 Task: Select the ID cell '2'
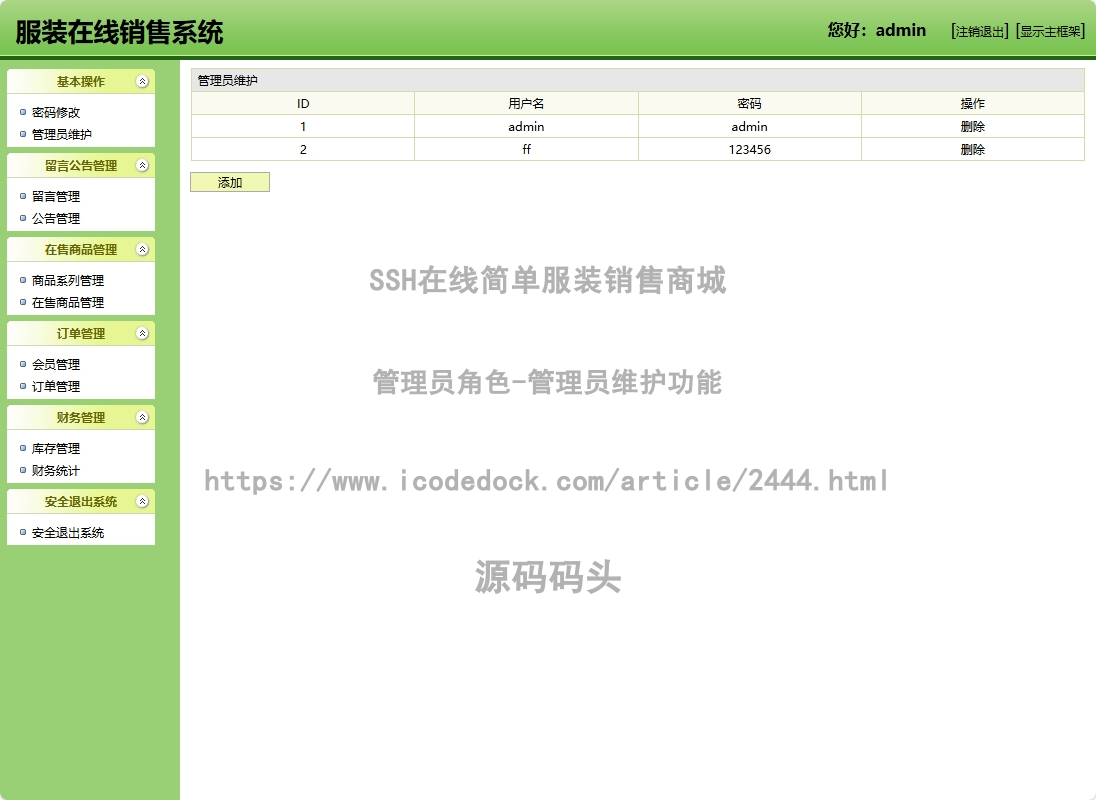[303, 150]
